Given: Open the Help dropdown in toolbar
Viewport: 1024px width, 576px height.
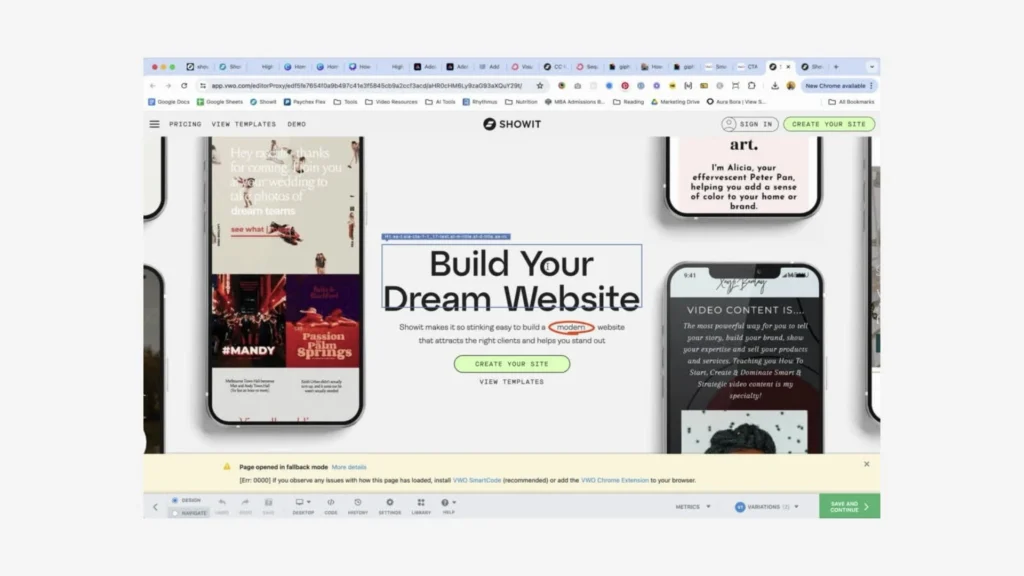Looking at the screenshot, I should tap(448, 504).
